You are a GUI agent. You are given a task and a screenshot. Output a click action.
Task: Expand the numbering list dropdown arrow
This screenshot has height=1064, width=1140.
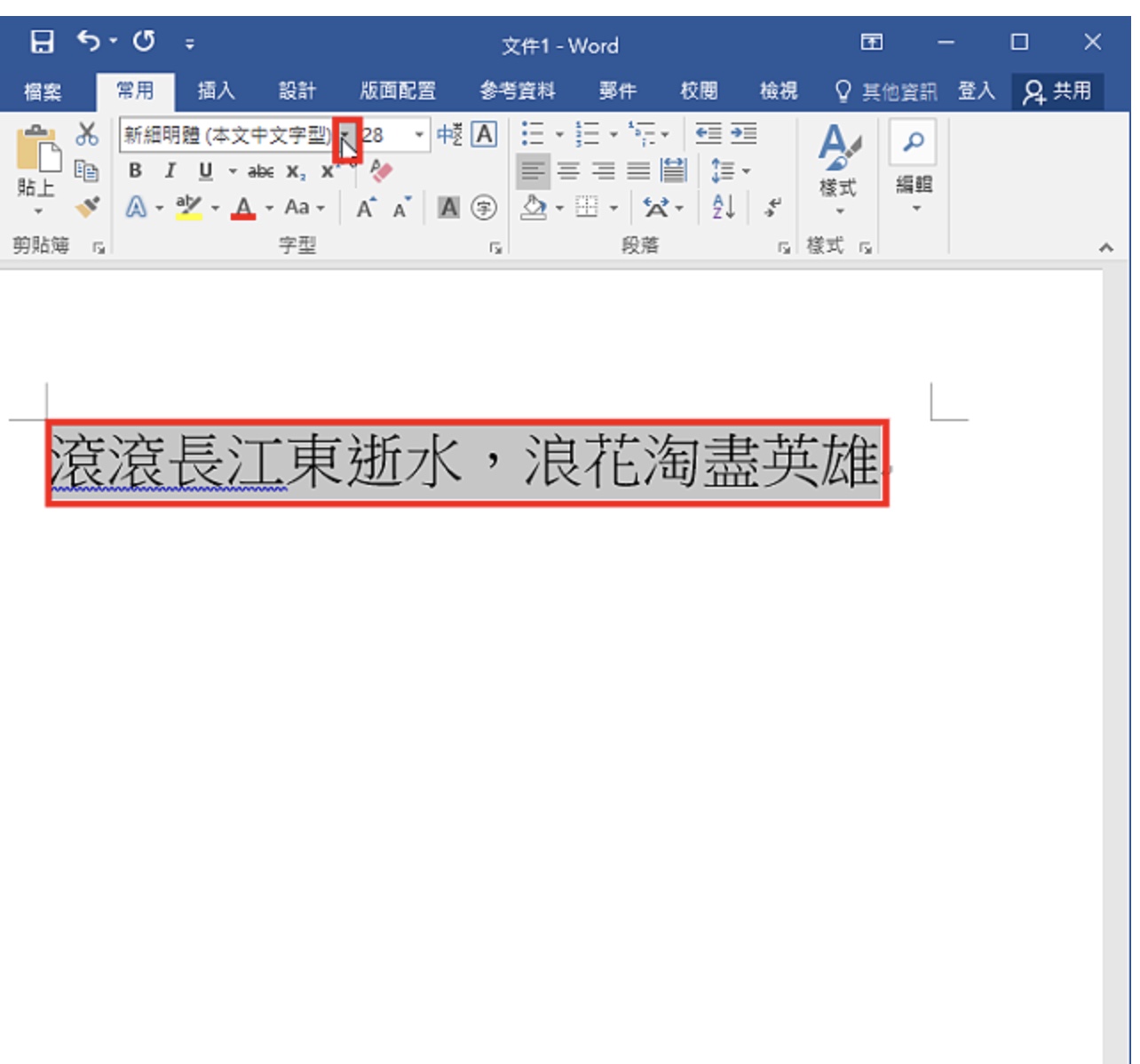[x=614, y=135]
